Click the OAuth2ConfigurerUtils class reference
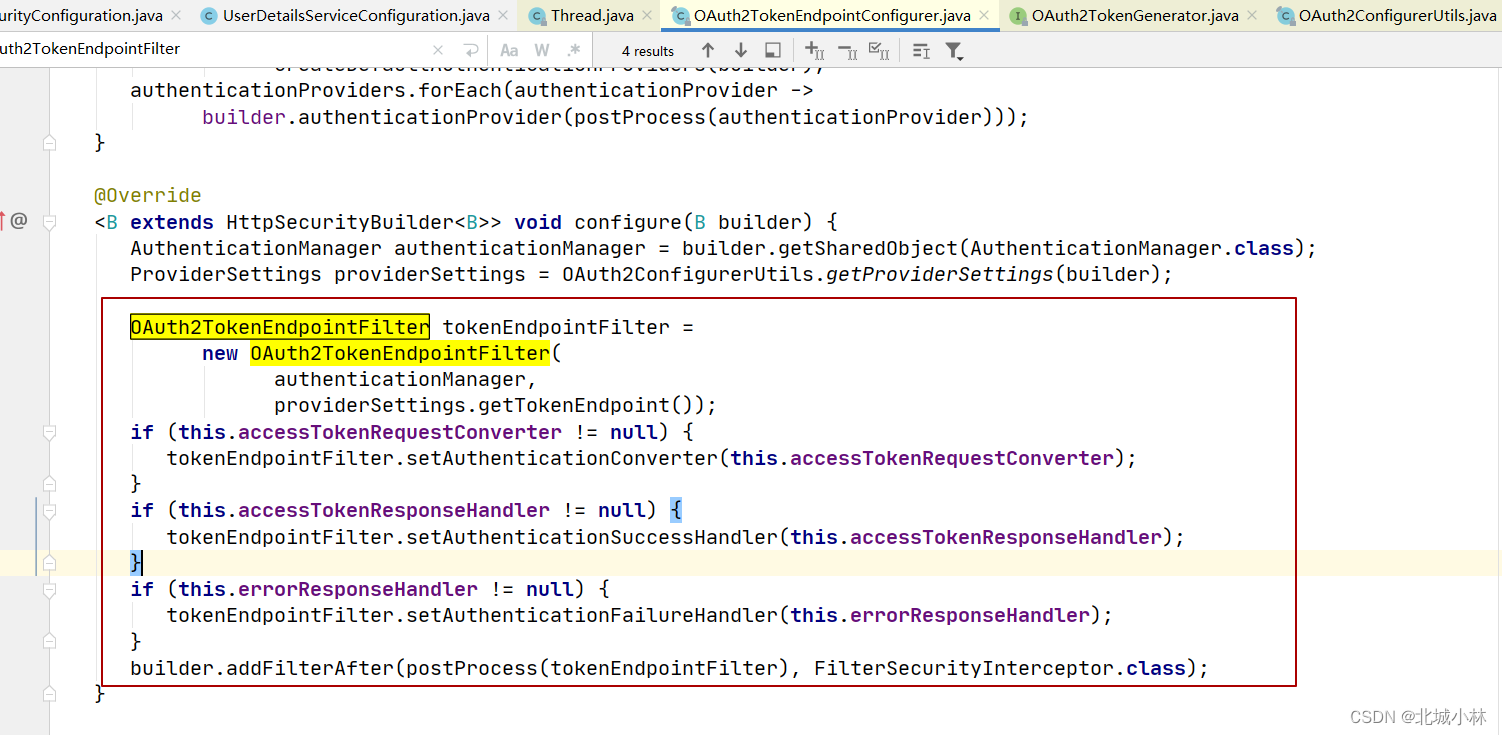 [688, 274]
